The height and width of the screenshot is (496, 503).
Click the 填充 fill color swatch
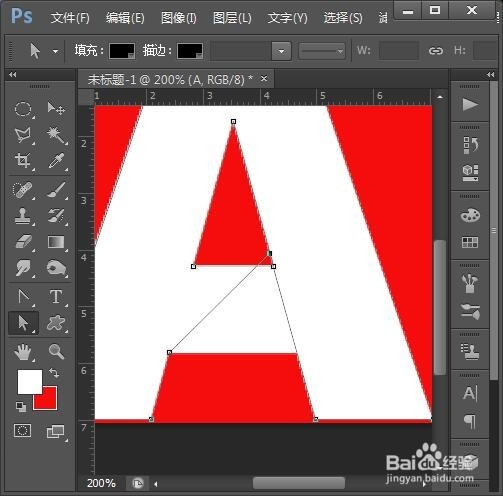click(122, 51)
